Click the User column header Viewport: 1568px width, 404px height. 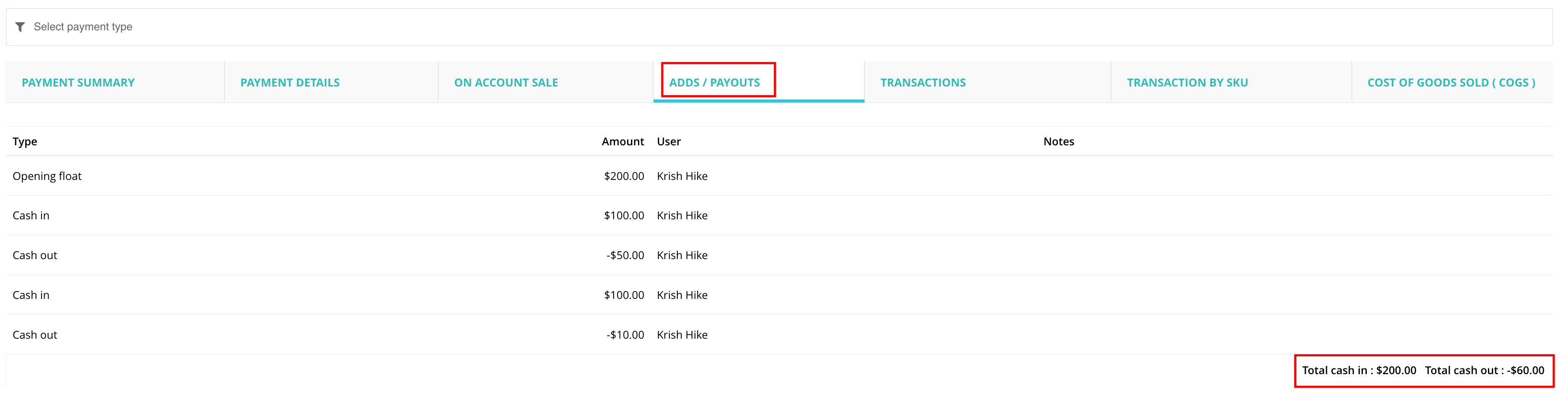(x=668, y=141)
